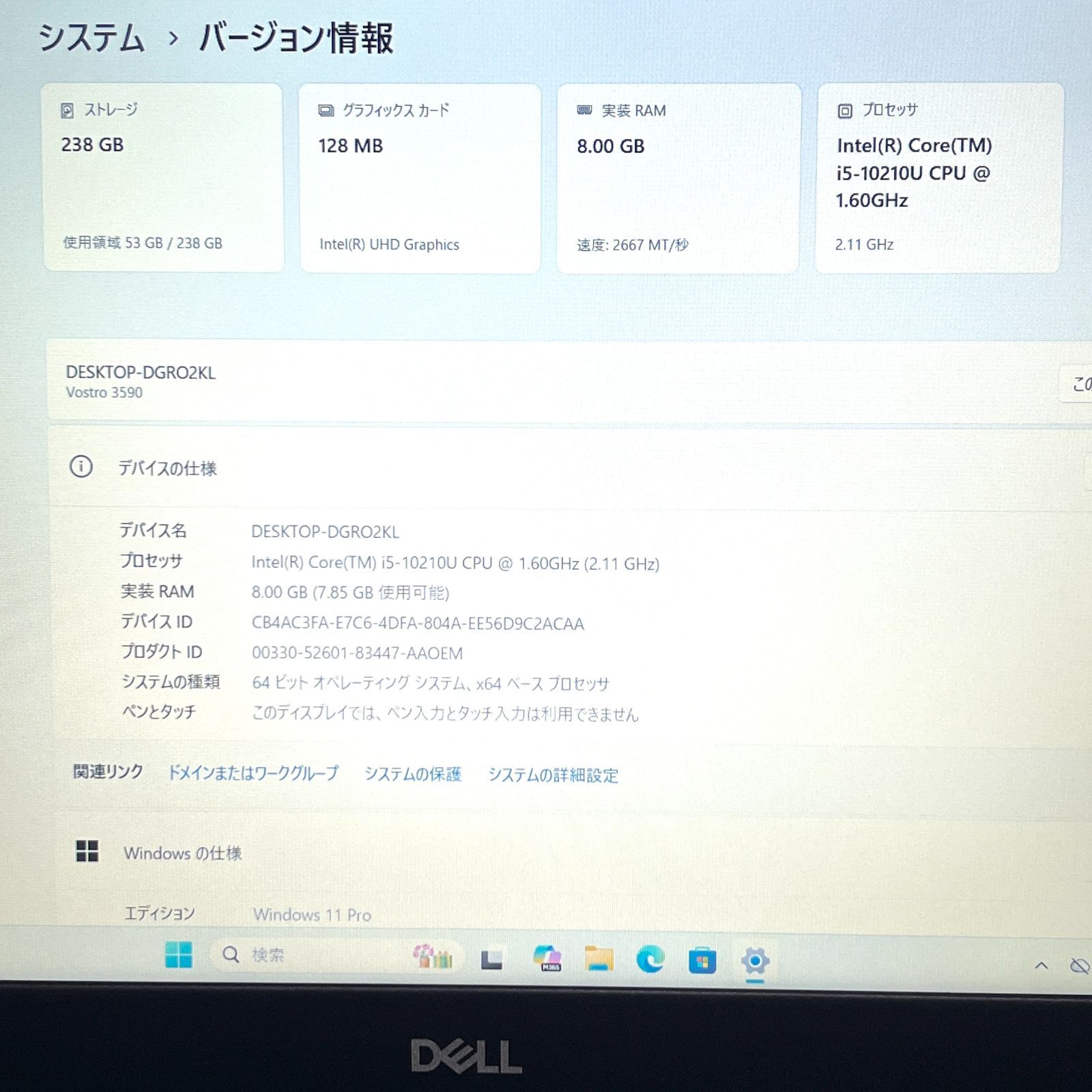This screenshot has height=1092, width=1092.
Task: Open the 実装 RAM 8.00 GB card
Action: click(x=678, y=179)
